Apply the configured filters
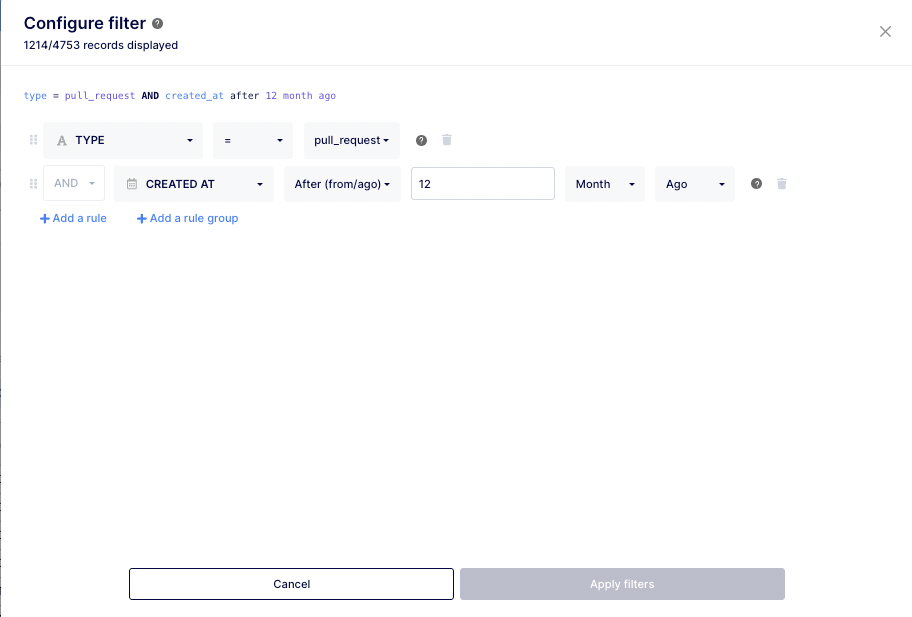 click(x=621, y=584)
